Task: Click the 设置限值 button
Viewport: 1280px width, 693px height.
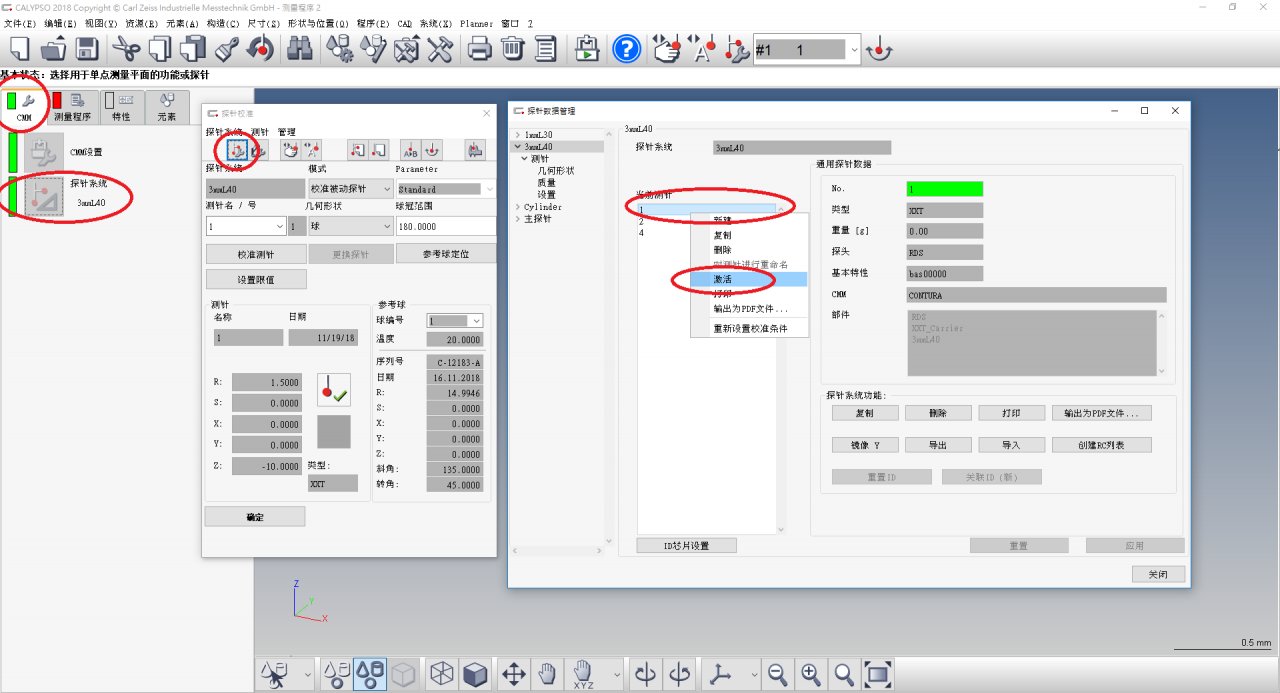Action: (x=256, y=280)
